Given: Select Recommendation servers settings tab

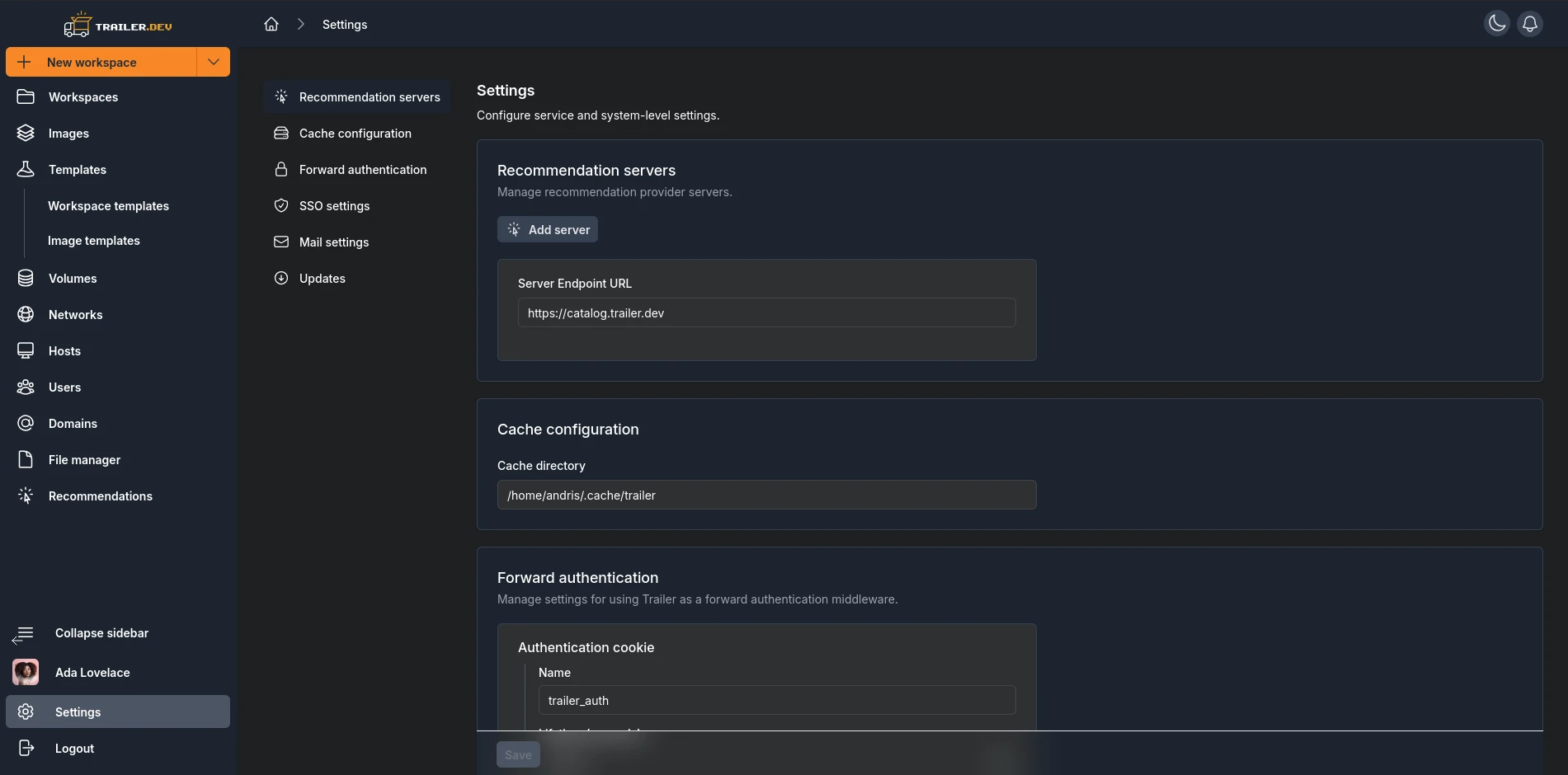Looking at the screenshot, I should point(357,96).
